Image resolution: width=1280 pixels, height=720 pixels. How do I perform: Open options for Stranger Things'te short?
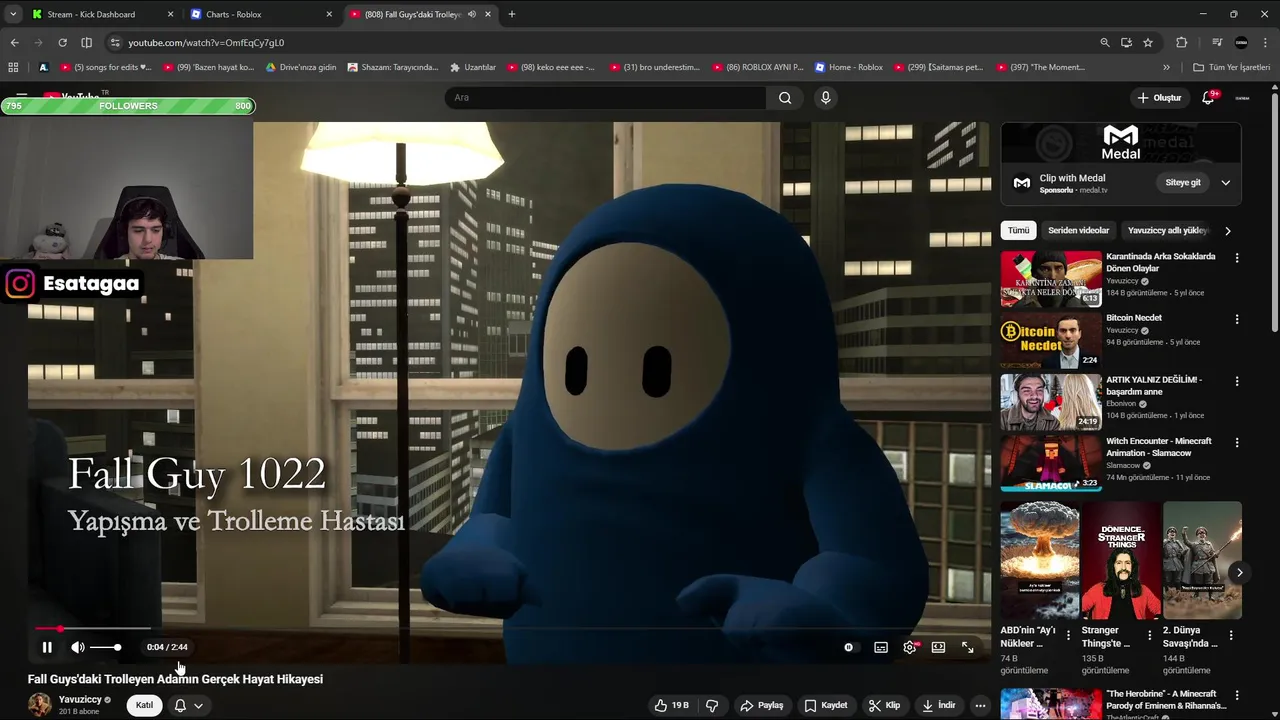tap(1149, 635)
